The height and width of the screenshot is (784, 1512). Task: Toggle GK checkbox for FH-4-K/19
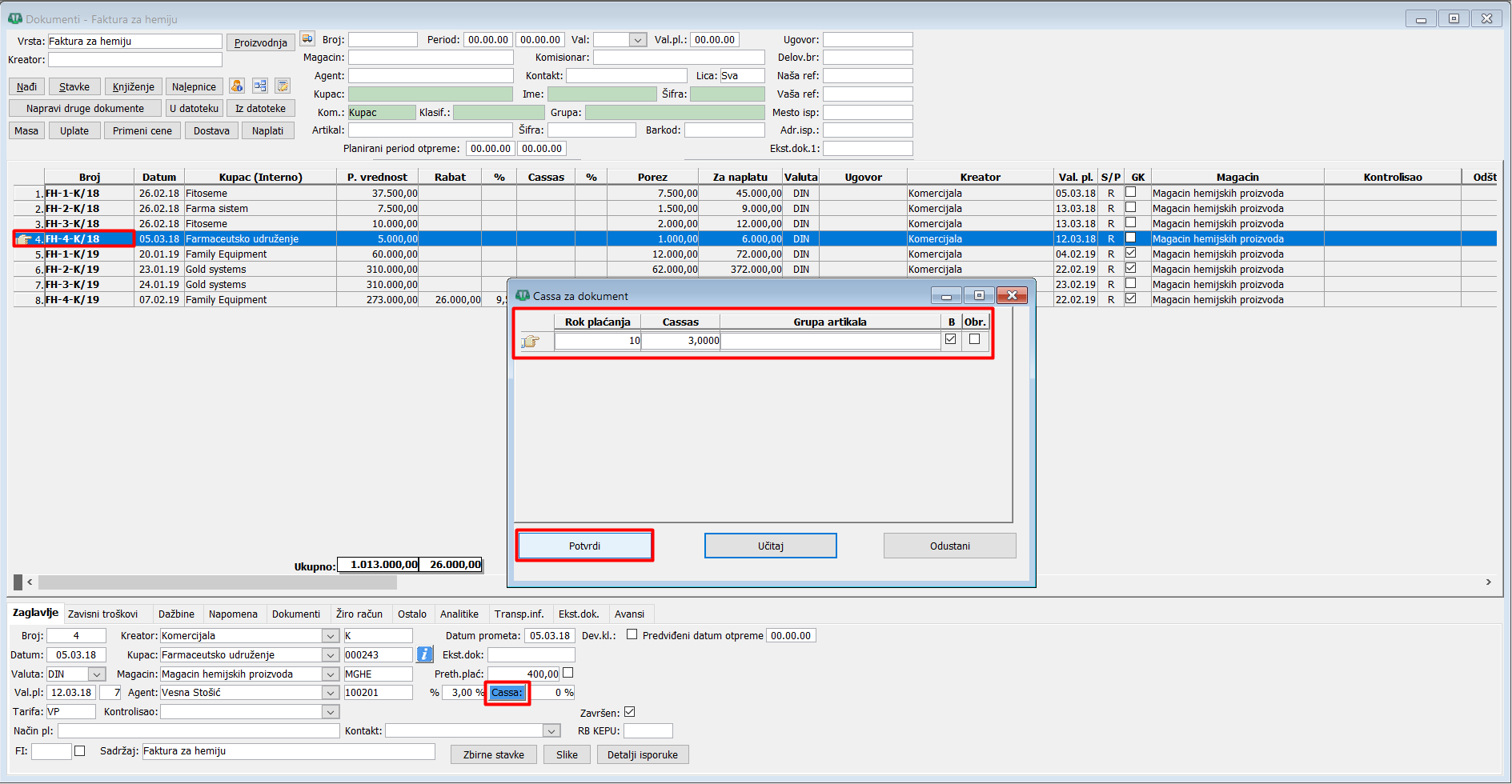(1131, 298)
